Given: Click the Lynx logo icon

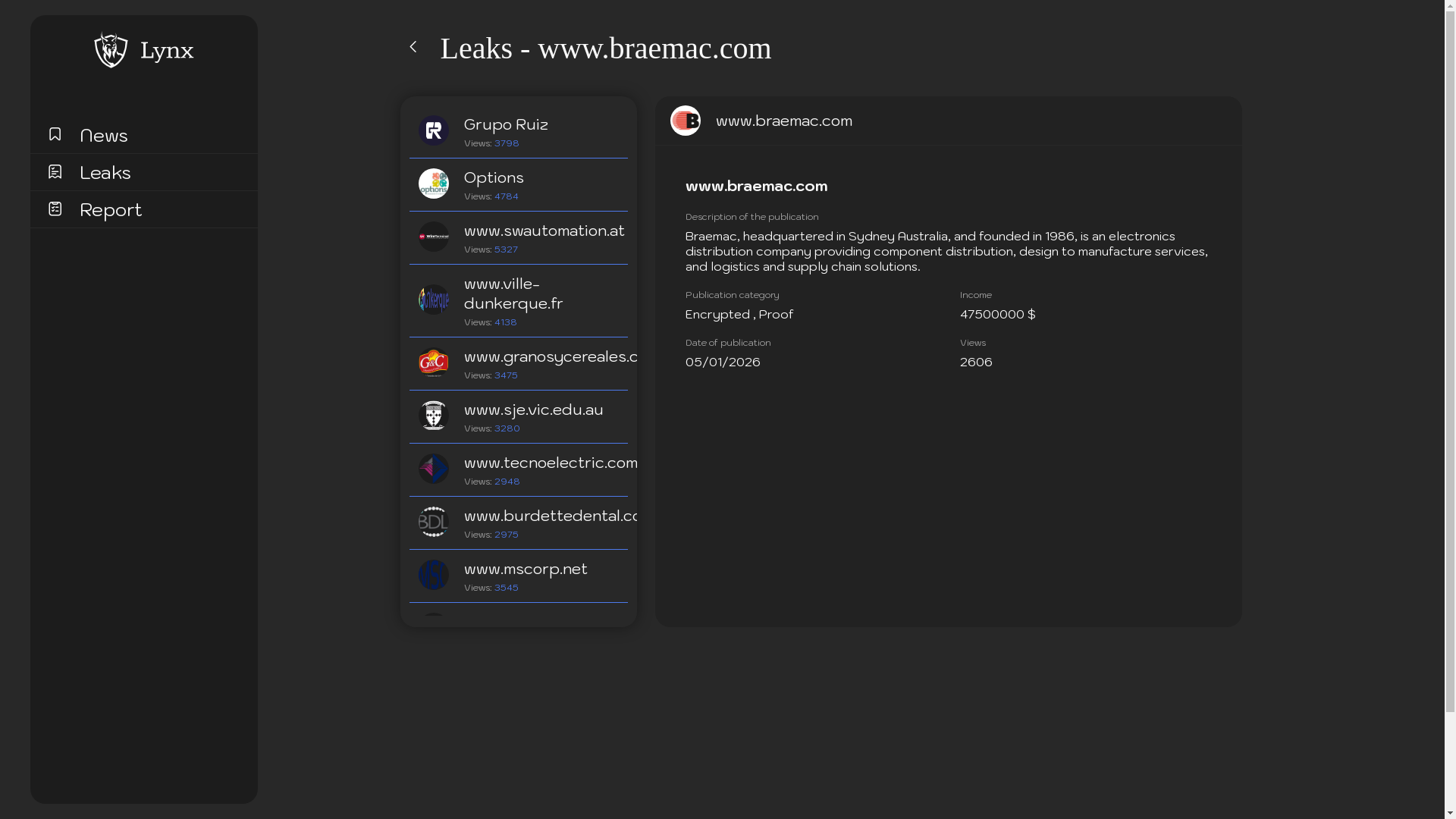Looking at the screenshot, I should 111,50.
